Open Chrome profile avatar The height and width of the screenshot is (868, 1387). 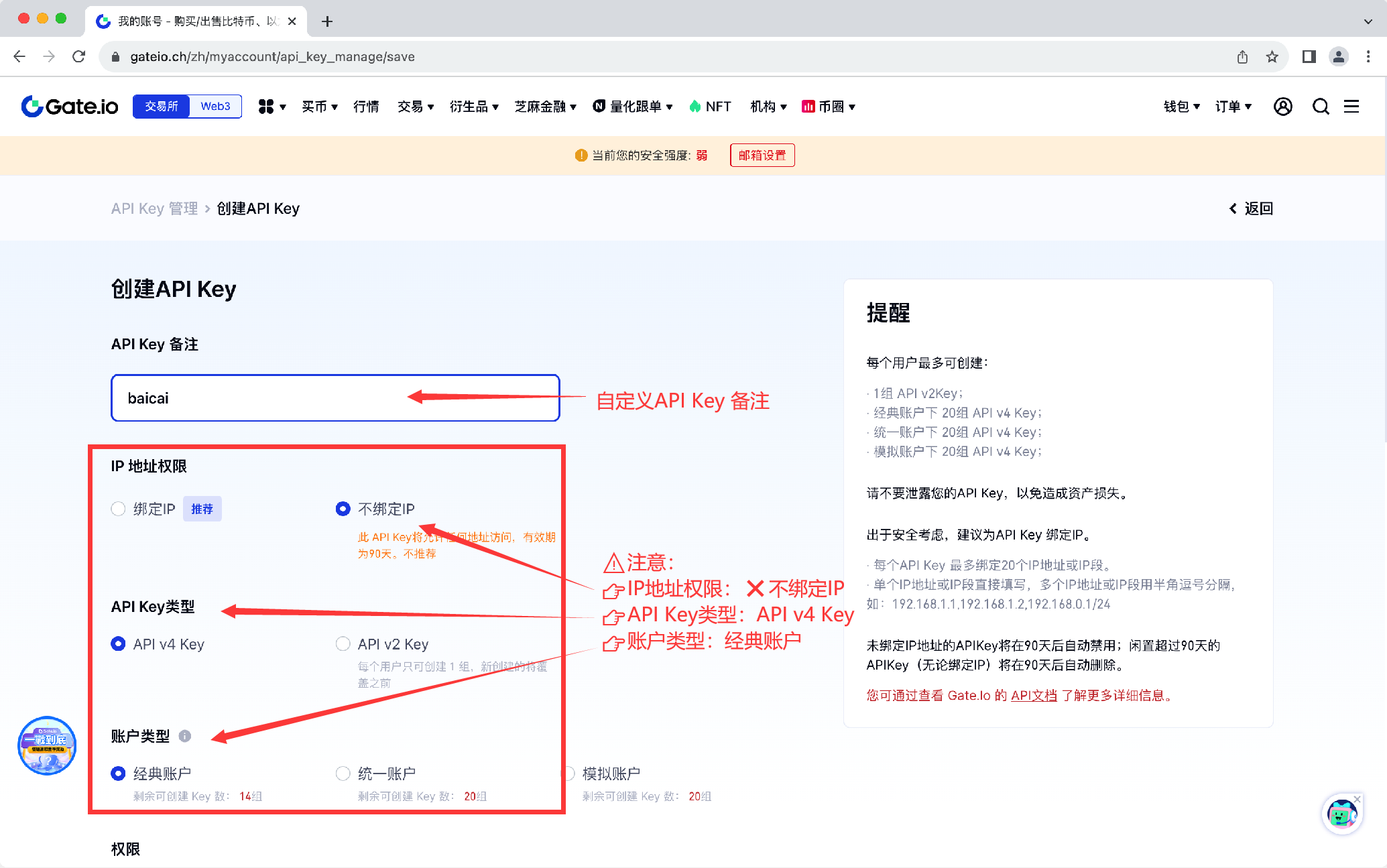pos(1338,57)
